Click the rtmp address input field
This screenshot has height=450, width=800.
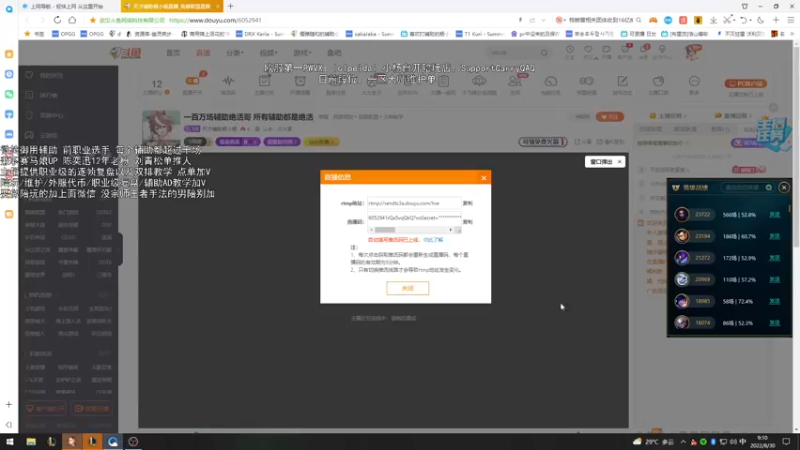414,203
